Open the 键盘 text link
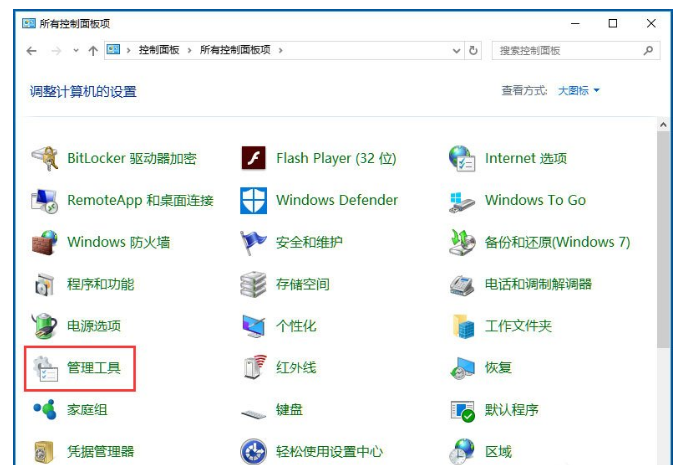The height and width of the screenshot is (465, 681). [289, 410]
